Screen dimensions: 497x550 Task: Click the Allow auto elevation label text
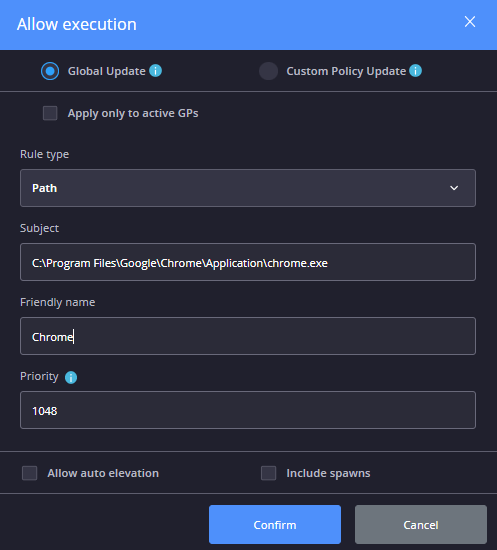point(103,473)
